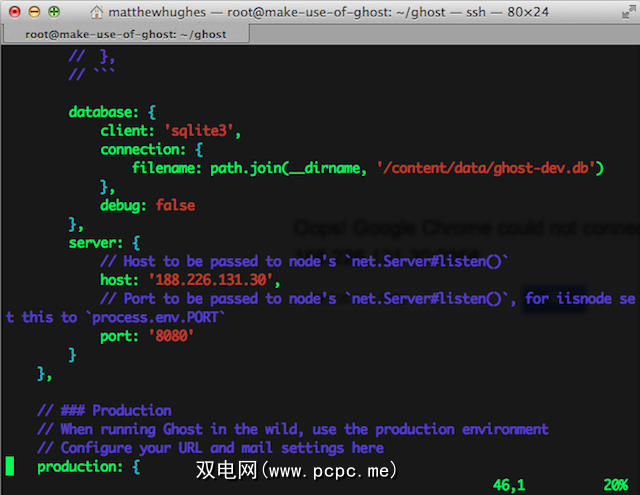
Task: Click the yellow minimize window button
Action: click(34, 12)
